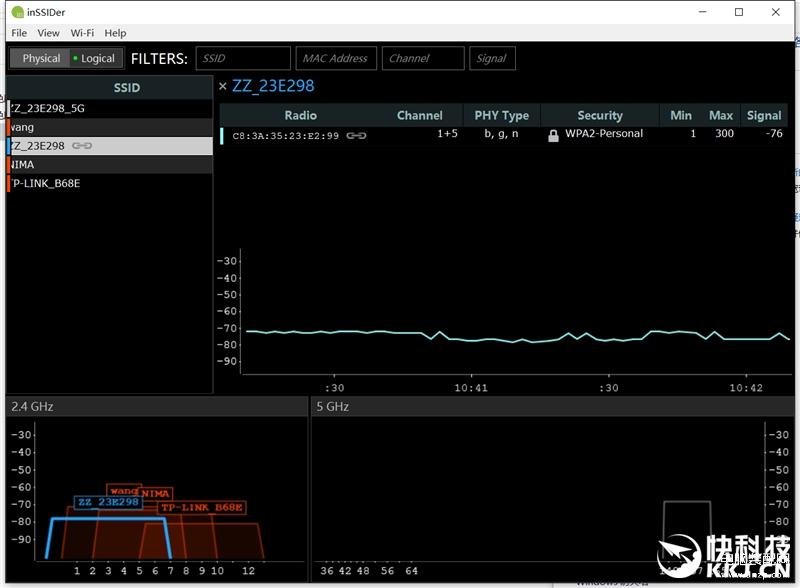Click the TP-LINK_B68E label in 2.4 GHz chart
This screenshot has height=588, width=800.
(x=202, y=507)
